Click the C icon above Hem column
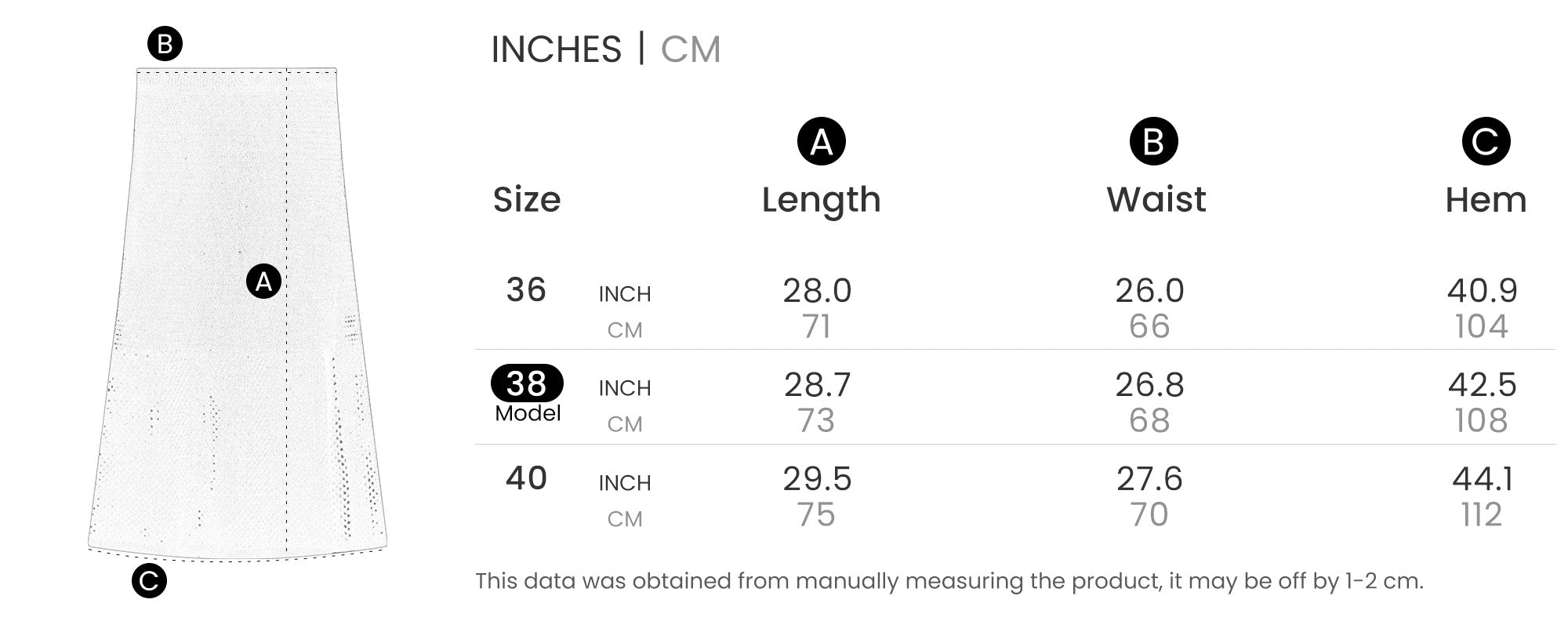 tap(1486, 142)
